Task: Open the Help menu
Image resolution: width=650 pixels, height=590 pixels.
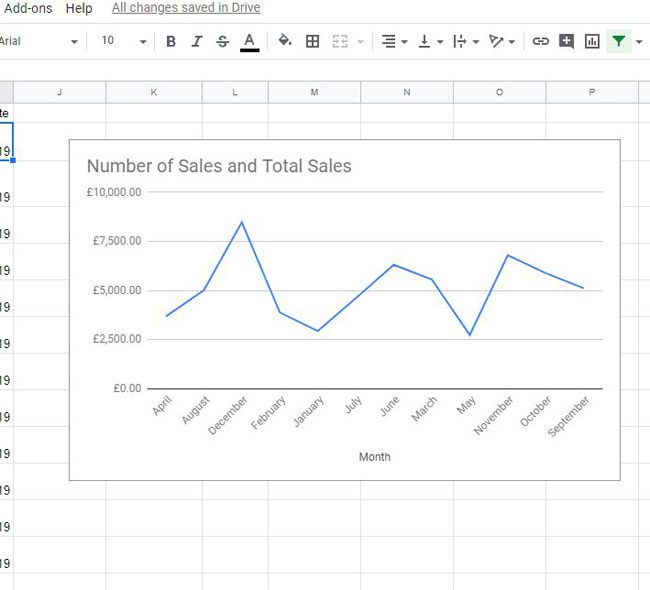Action: pyautogui.click(x=79, y=8)
